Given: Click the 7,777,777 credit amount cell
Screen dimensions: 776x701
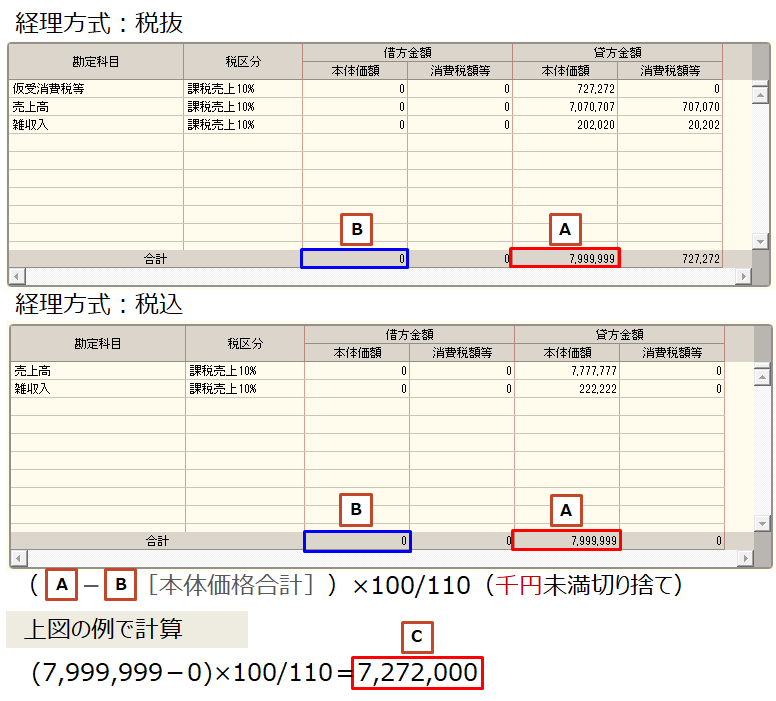Looking at the screenshot, I should point(566,371).
